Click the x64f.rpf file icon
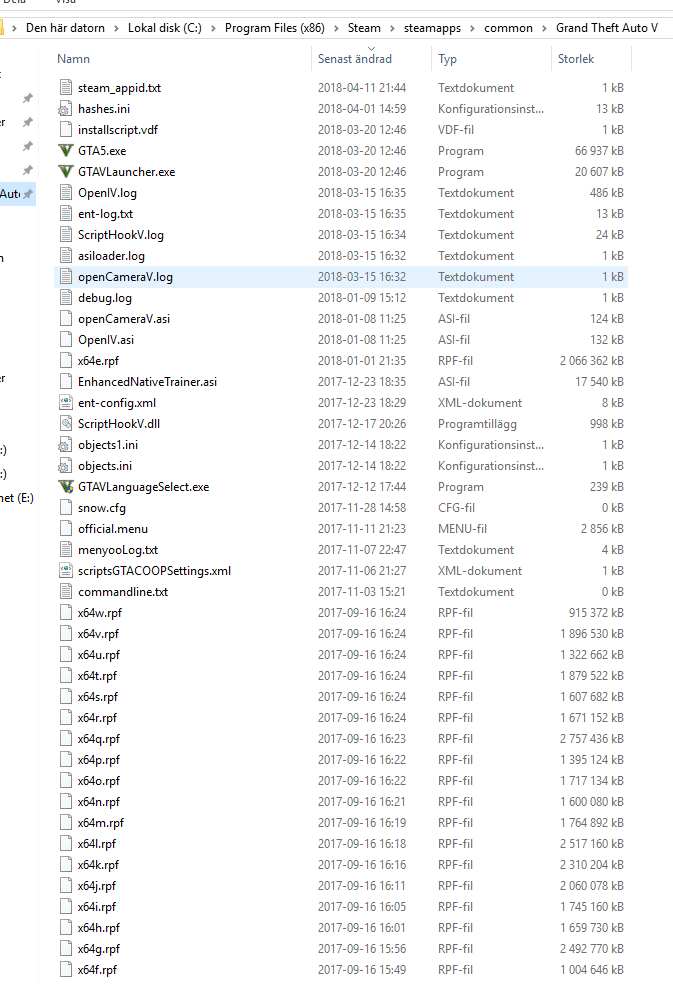673x1000 pixels. 65,970
